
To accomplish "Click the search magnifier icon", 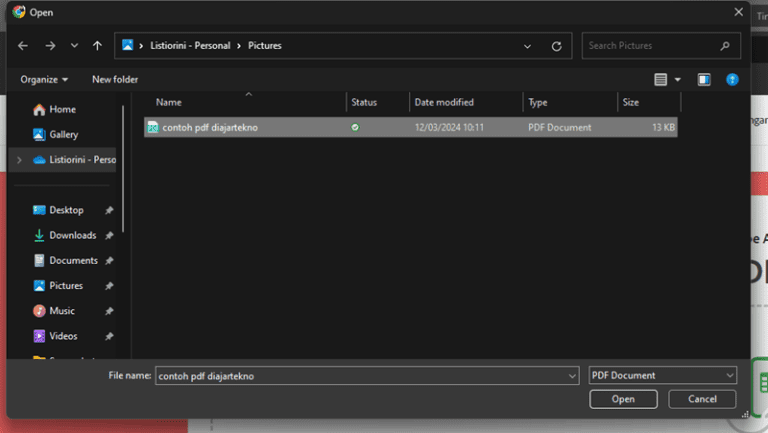I will click(x=725, y=46).
